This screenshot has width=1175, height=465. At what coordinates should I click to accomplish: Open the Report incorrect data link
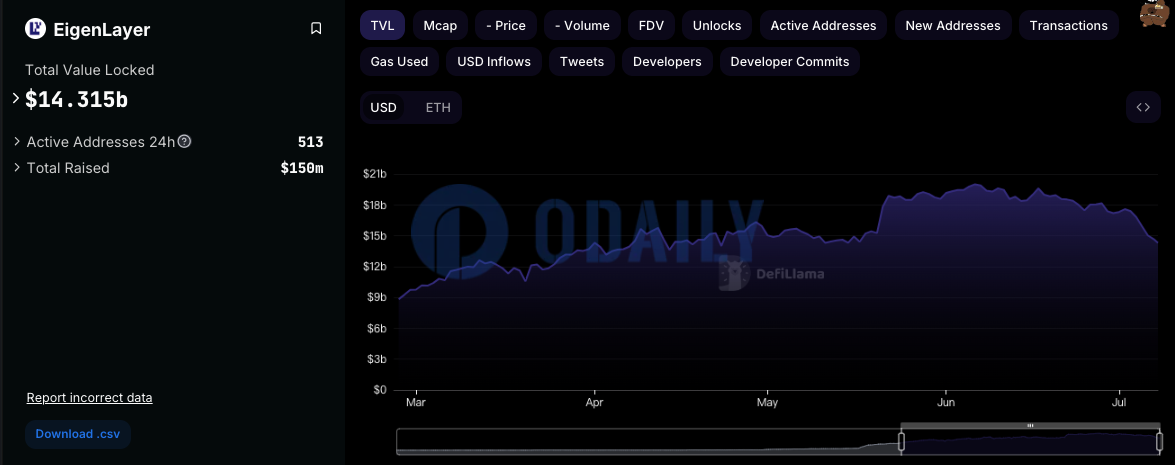[x=89, y=398]
